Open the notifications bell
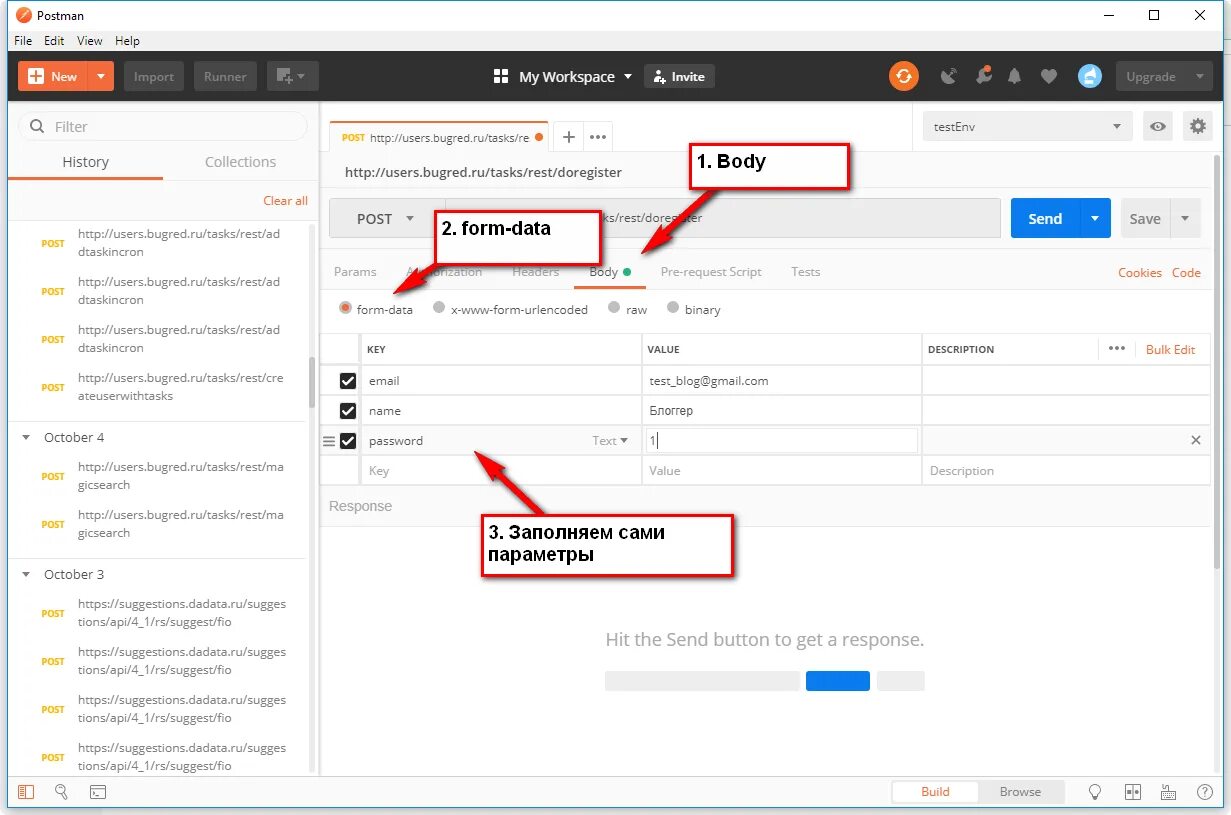The image size is (1231, 815). 1015,76
